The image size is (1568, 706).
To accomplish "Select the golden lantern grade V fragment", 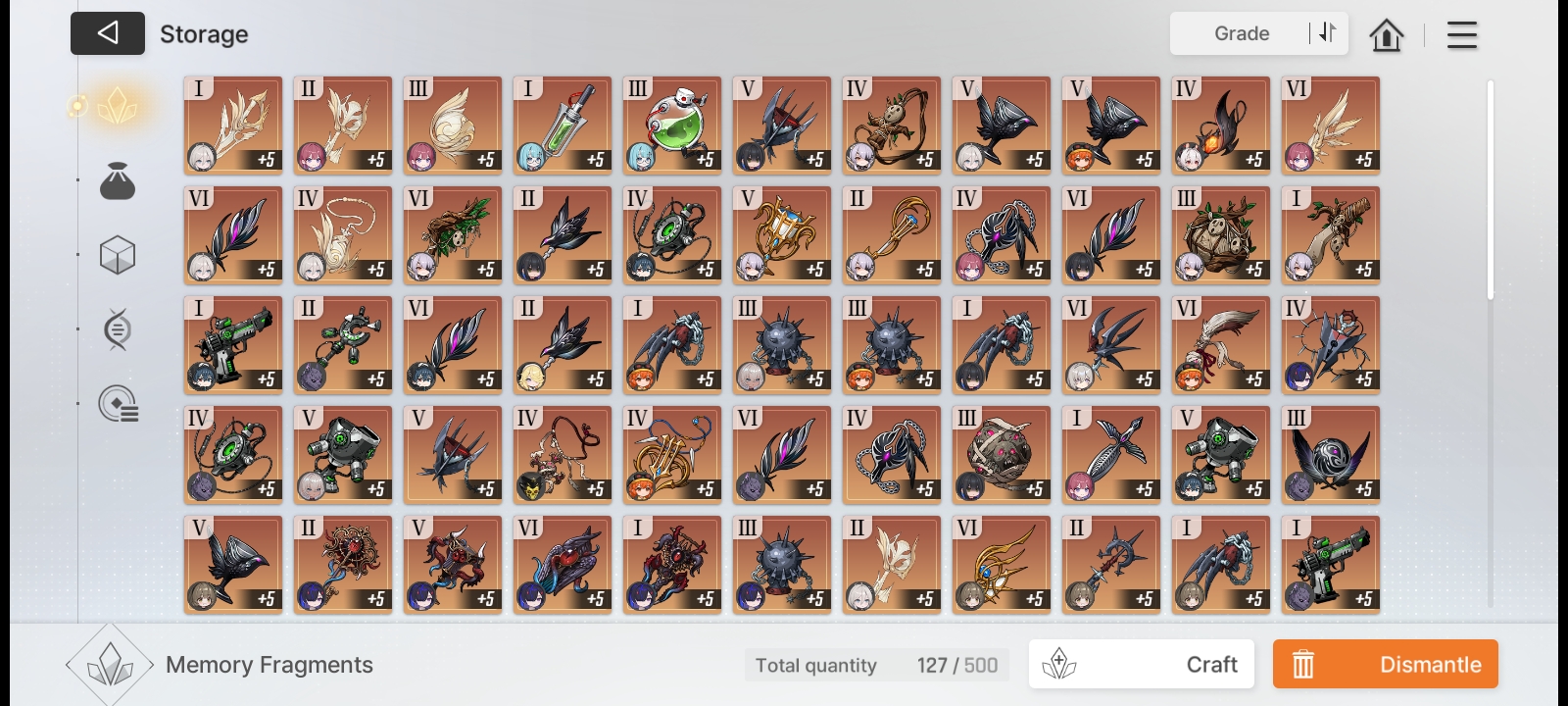I will [x=782, y=235].
